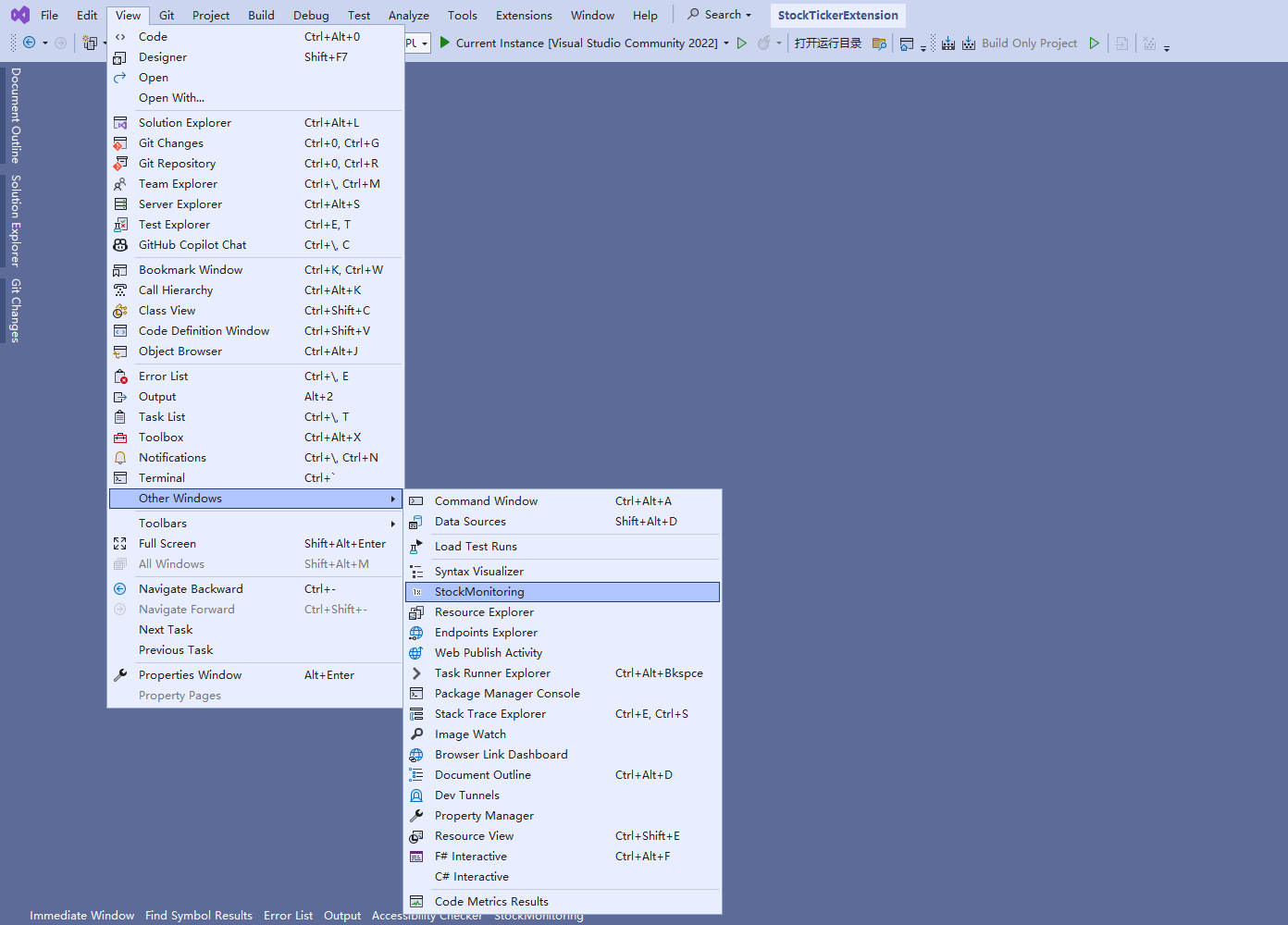1288x925 pixels.
Task: Click the Terminal icon in View menu
Action: pyautogui.click(x=120, y=478)
